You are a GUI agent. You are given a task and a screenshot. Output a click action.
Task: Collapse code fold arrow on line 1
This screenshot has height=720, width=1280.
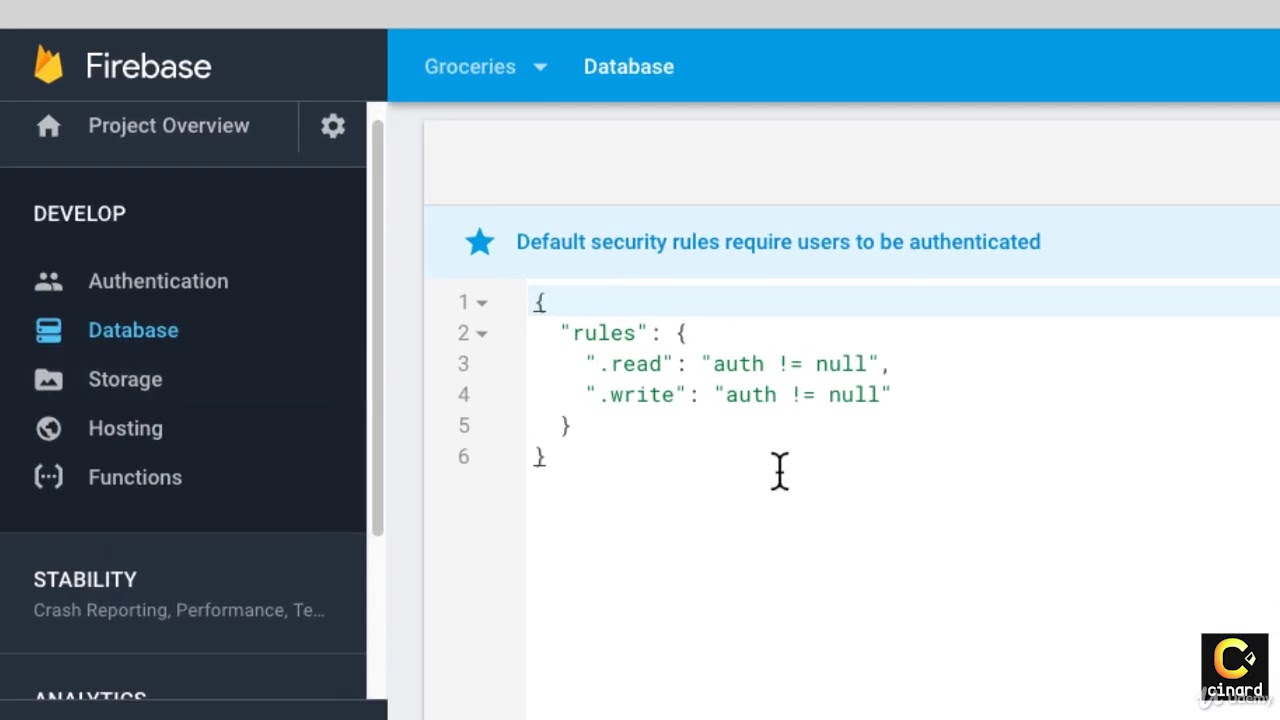point(482,302)
